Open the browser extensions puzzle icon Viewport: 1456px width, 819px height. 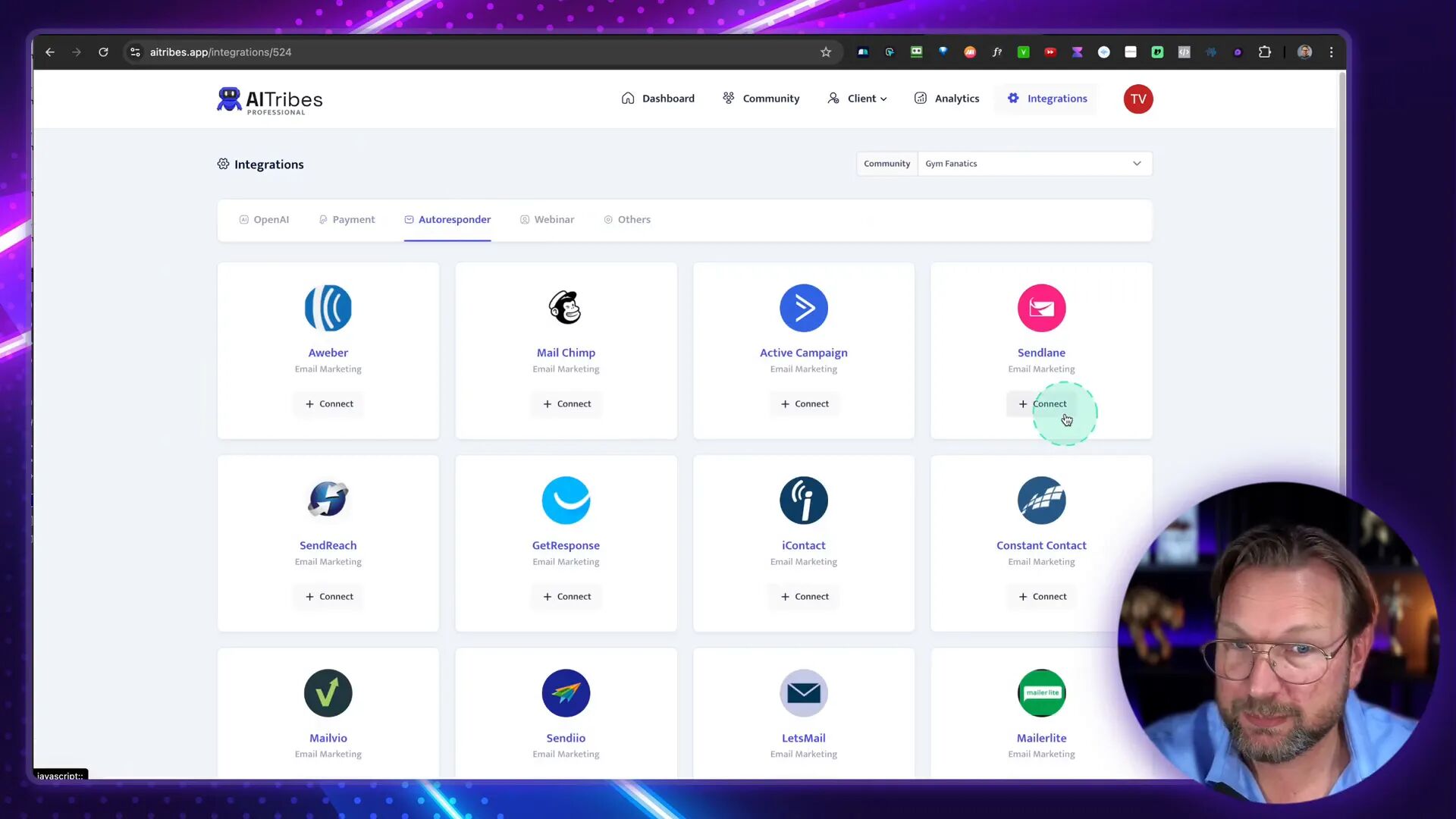1264,52
